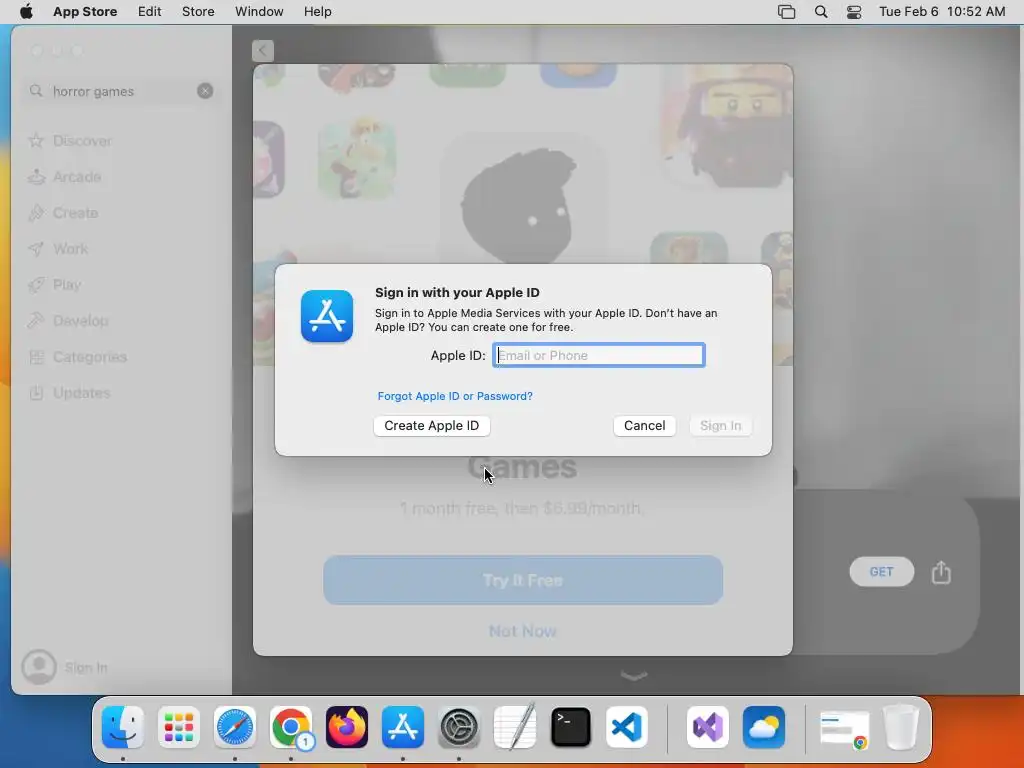Screen dimensions: 1024x768
Task: Open Finder from the Dock
Action: click(x=123, y=727)
